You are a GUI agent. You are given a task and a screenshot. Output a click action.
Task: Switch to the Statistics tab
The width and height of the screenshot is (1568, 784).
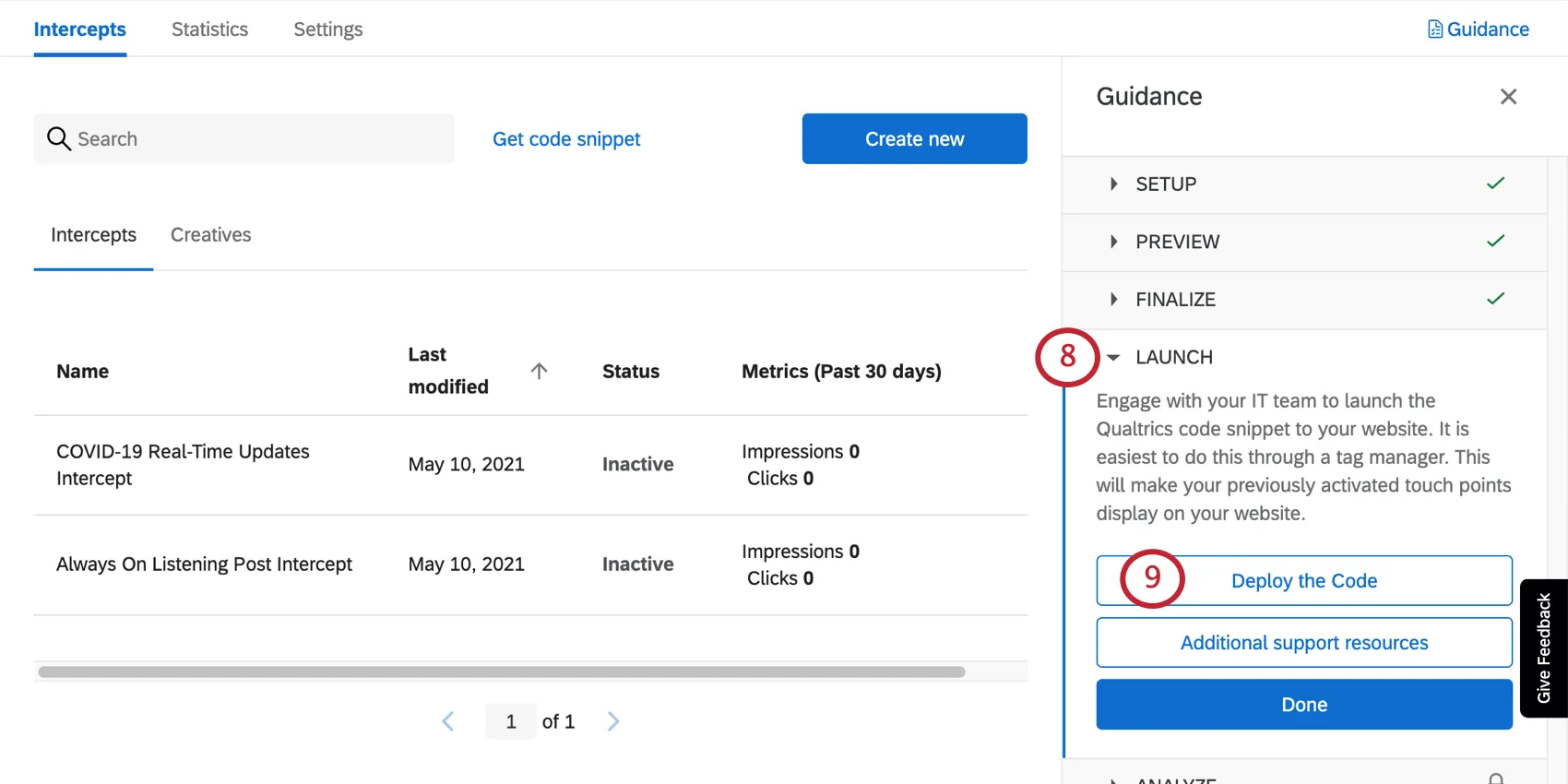click(209, 30)
